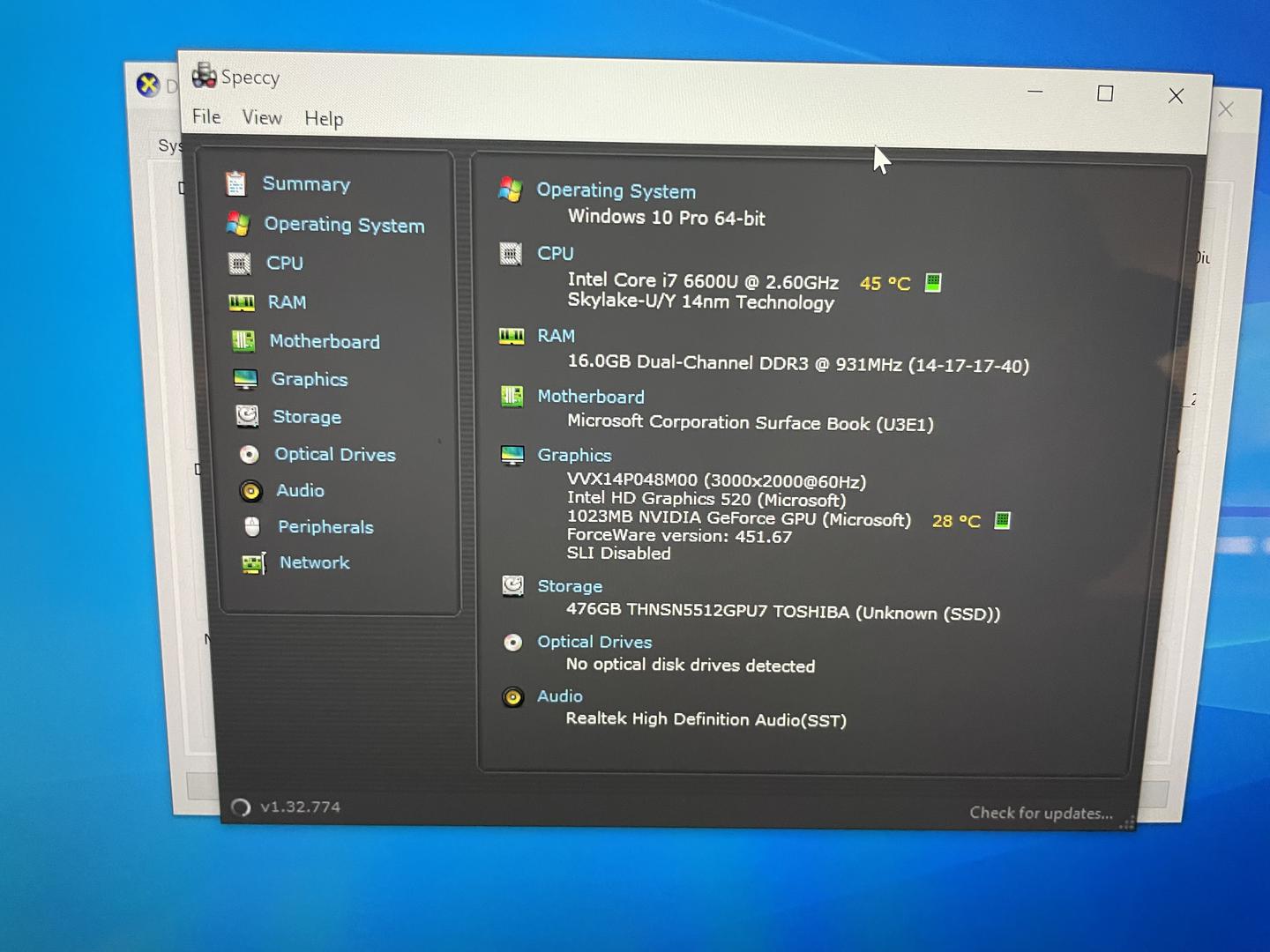
Task: Open the RAM section in sidebar
Action: [288, 302]
